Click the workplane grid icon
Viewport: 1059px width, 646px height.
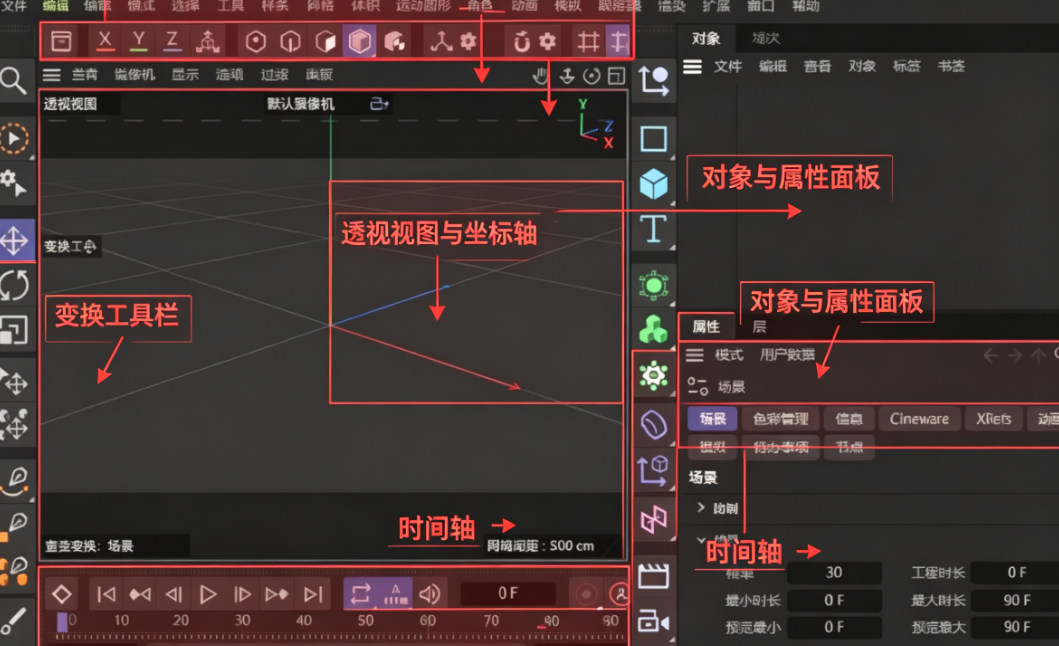588,42
